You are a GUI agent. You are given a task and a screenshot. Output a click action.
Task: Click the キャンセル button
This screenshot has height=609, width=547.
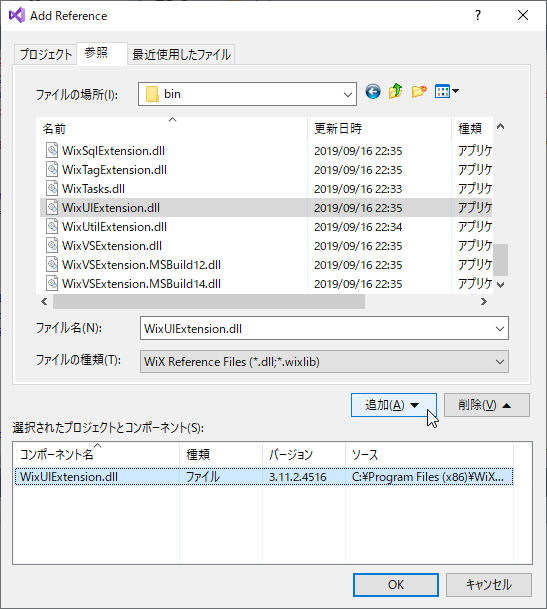489,585
